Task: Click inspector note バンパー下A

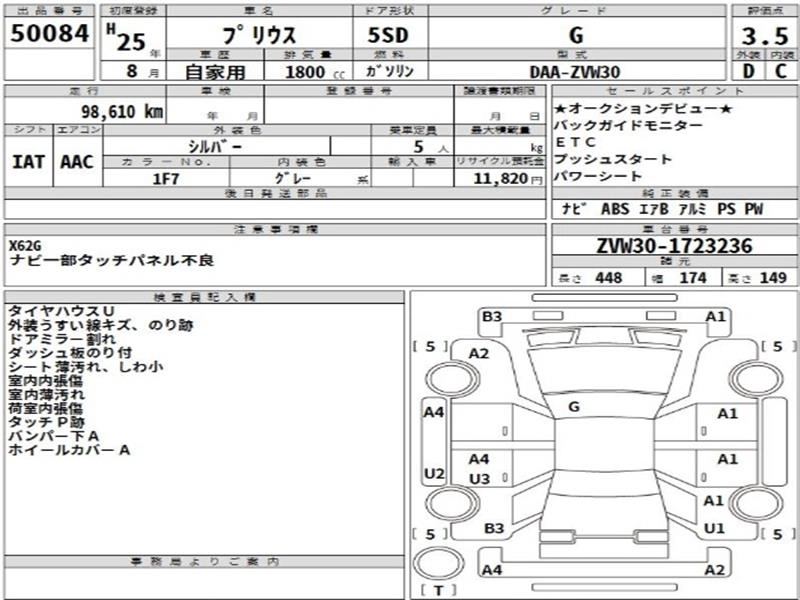Action: [x=54, y=436]
